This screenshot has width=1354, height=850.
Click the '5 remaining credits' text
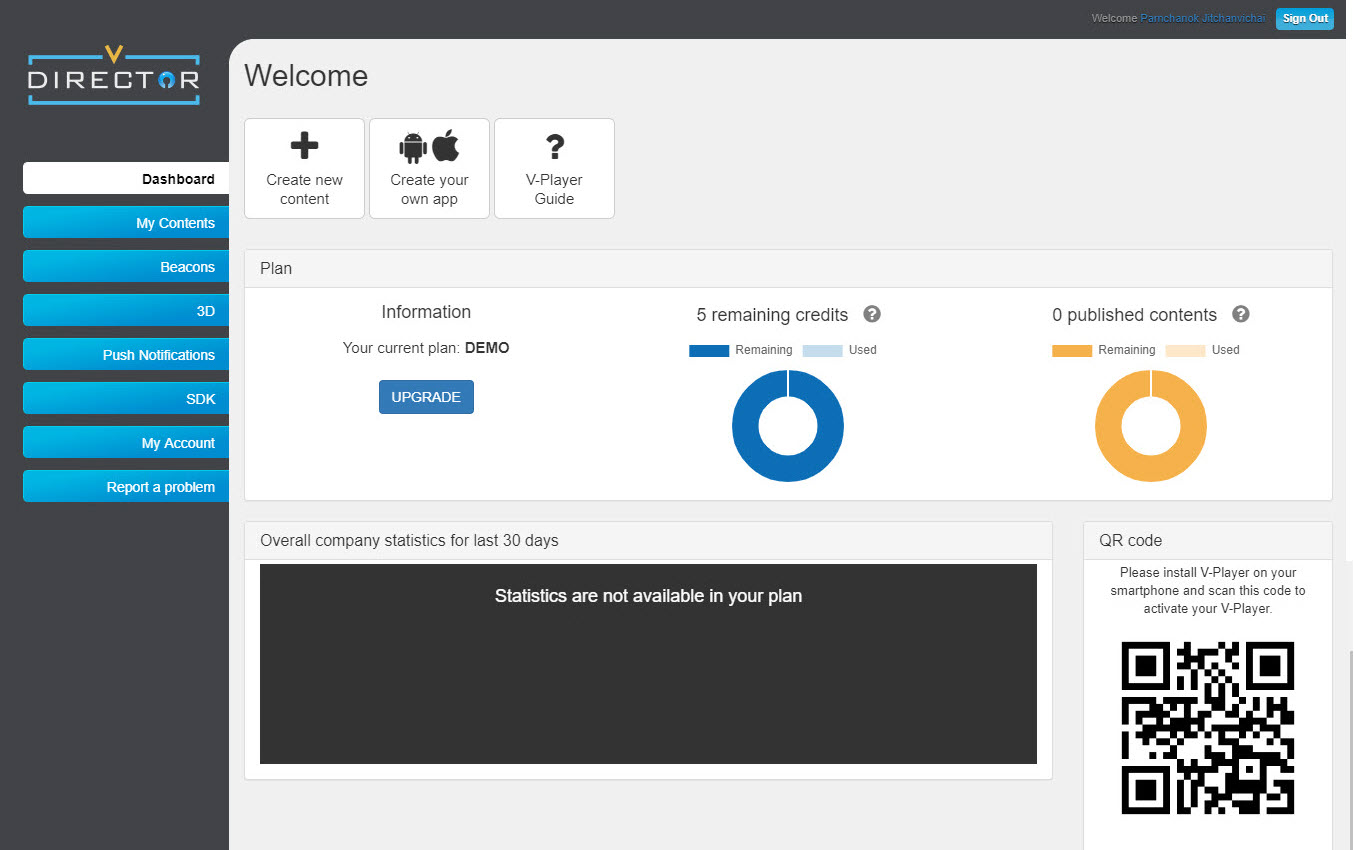coord(772,315)
